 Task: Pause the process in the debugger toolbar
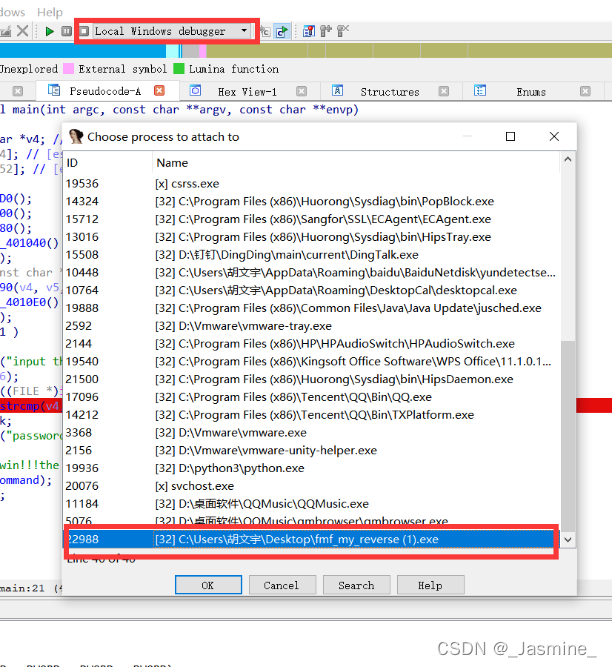[66, 31]
